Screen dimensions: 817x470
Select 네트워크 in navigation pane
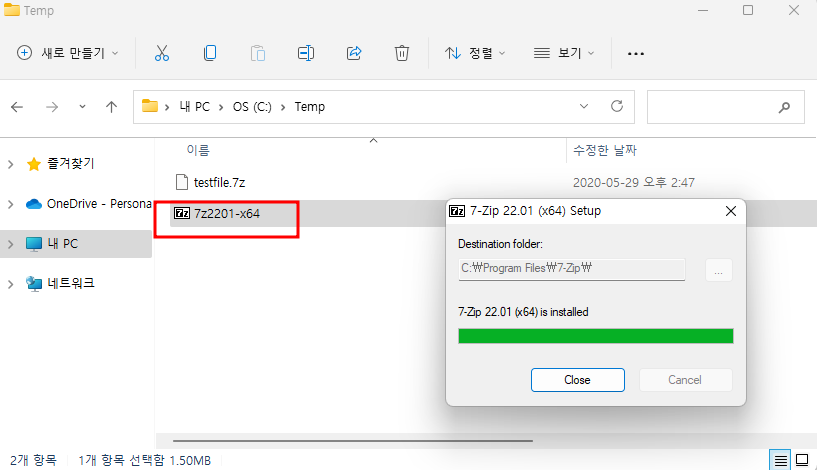[x=71, y=283]
